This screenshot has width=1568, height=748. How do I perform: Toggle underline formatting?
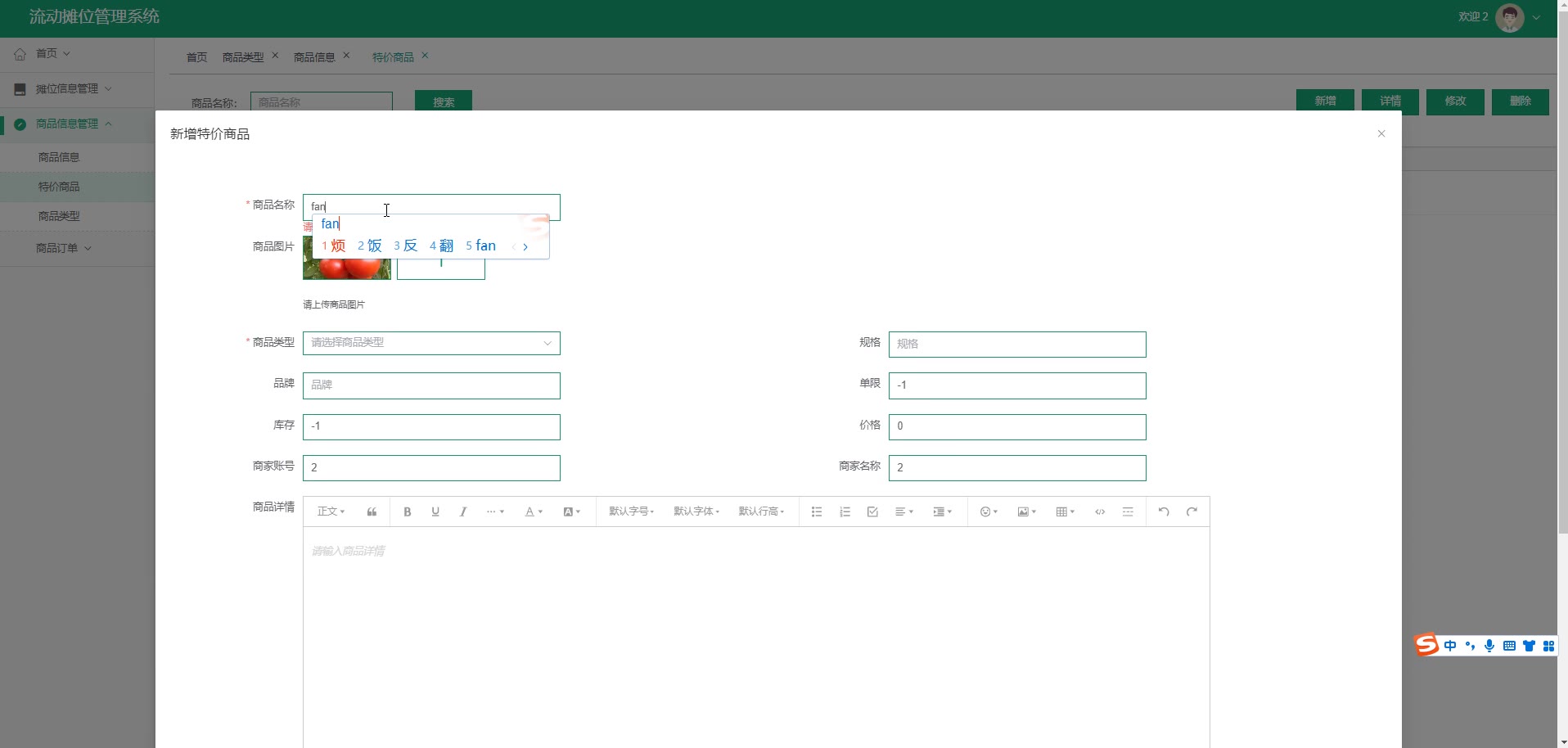[435, 511]
